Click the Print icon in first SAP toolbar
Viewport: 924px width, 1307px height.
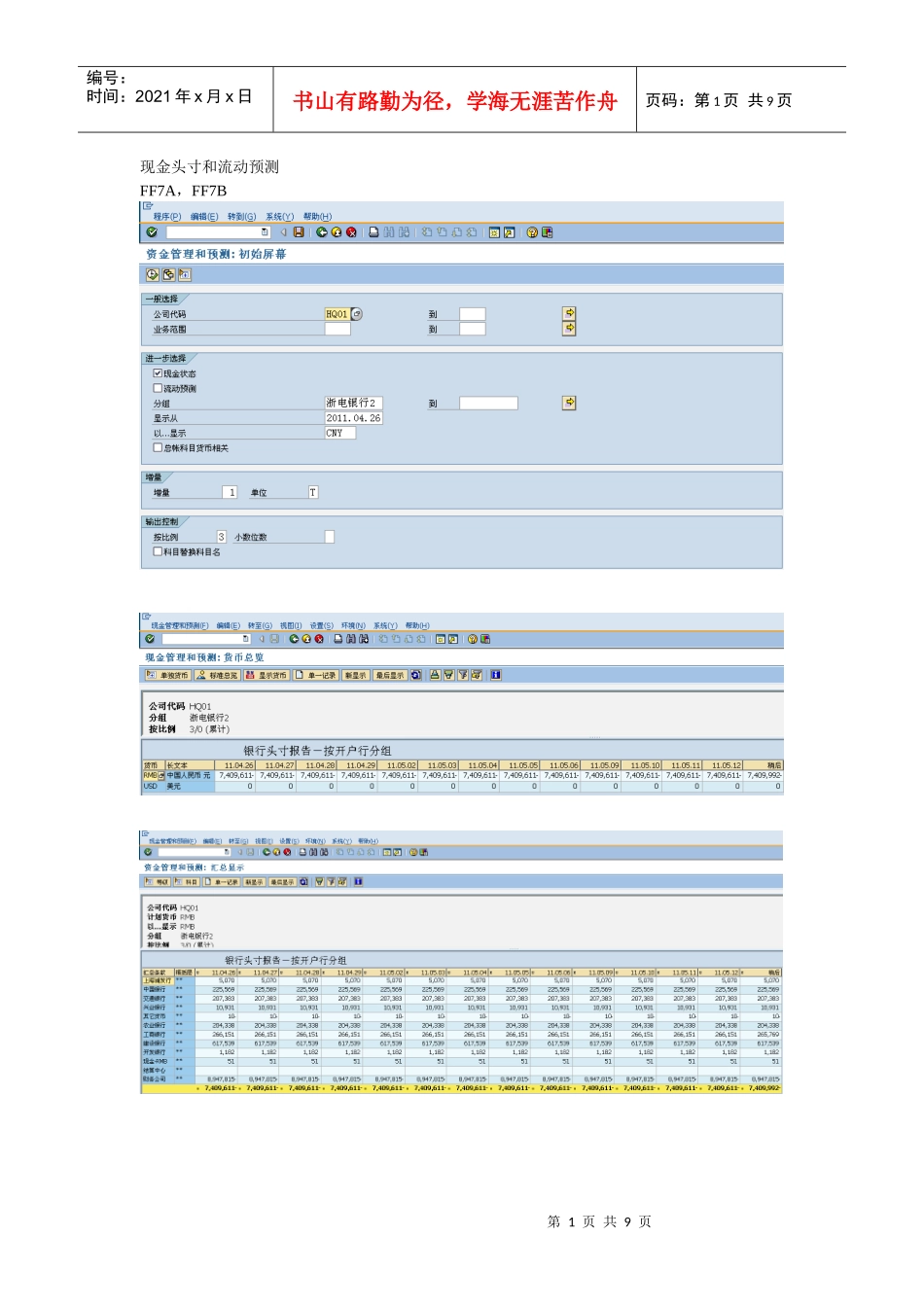373,232
